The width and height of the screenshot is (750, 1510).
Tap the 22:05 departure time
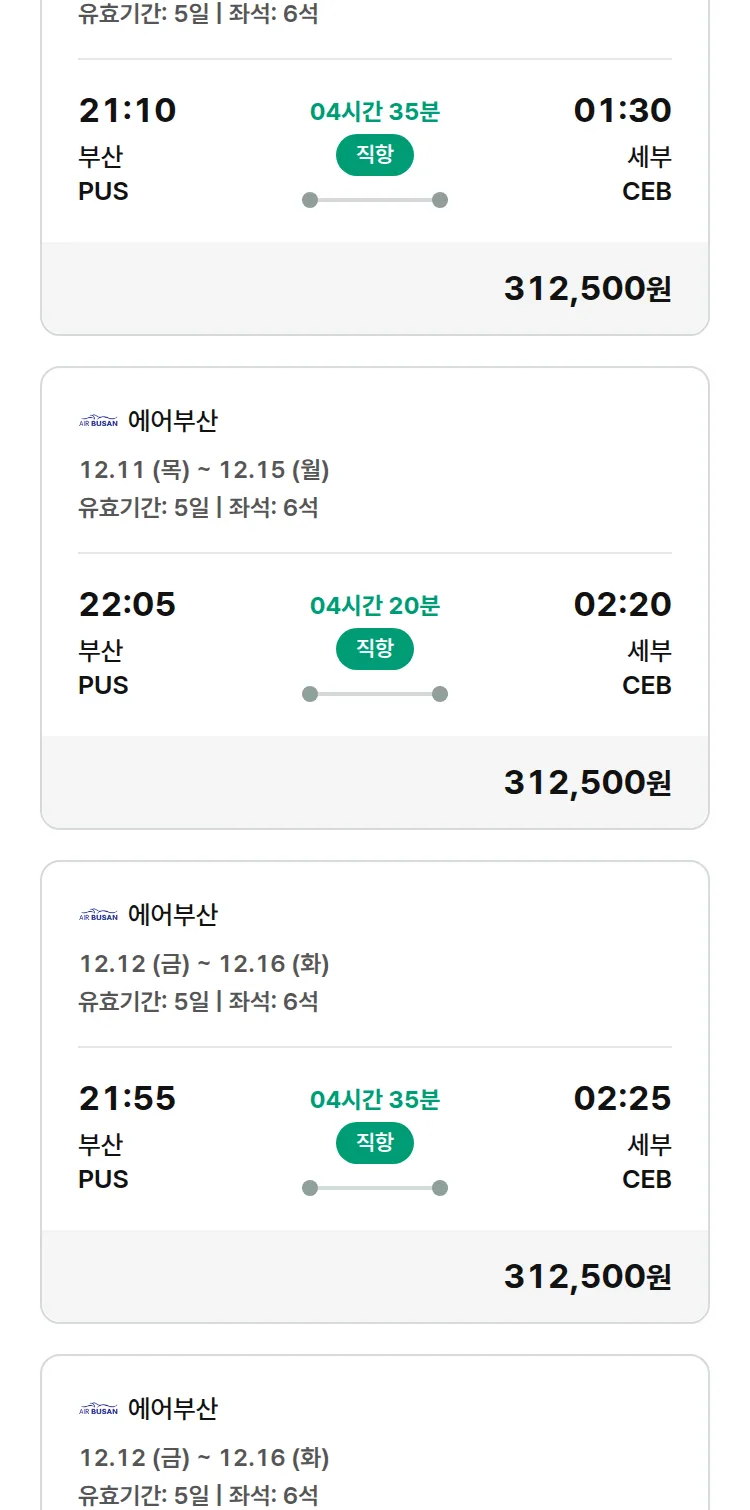(127, 604)
